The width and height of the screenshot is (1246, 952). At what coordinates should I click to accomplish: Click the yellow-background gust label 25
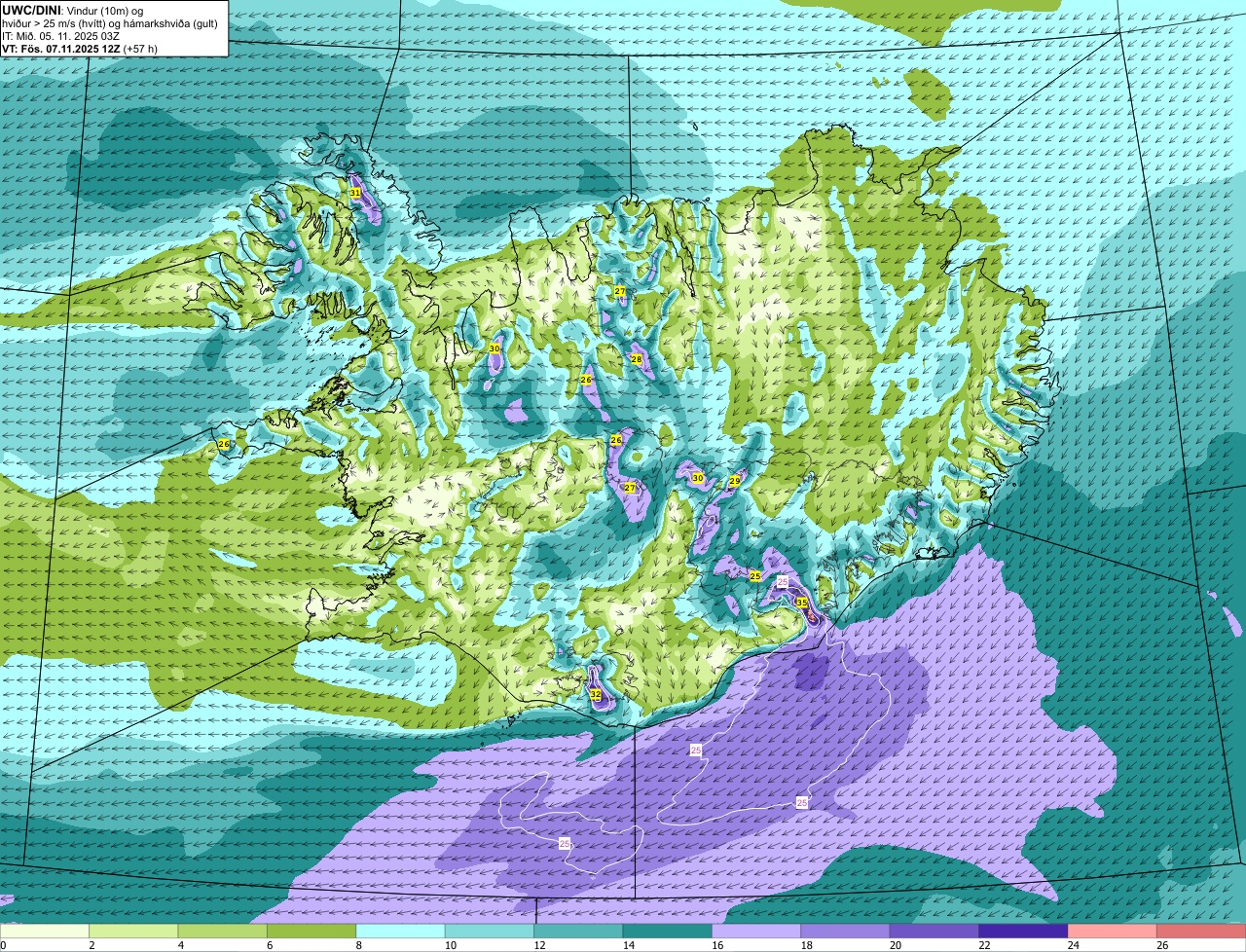pyautogui.click(x=755, y=576)
